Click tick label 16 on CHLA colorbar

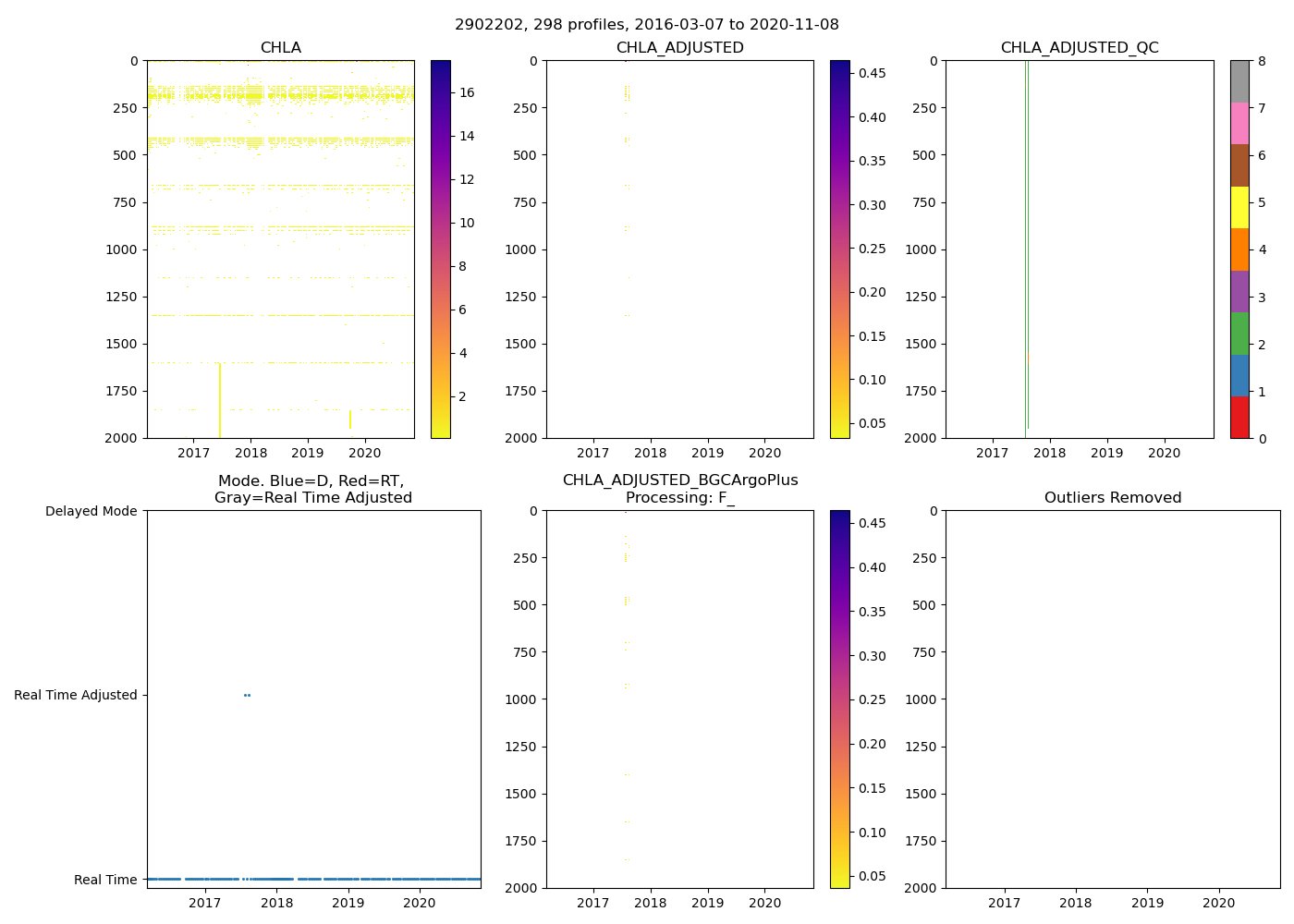pyautogui.click(x=467, y=92)
